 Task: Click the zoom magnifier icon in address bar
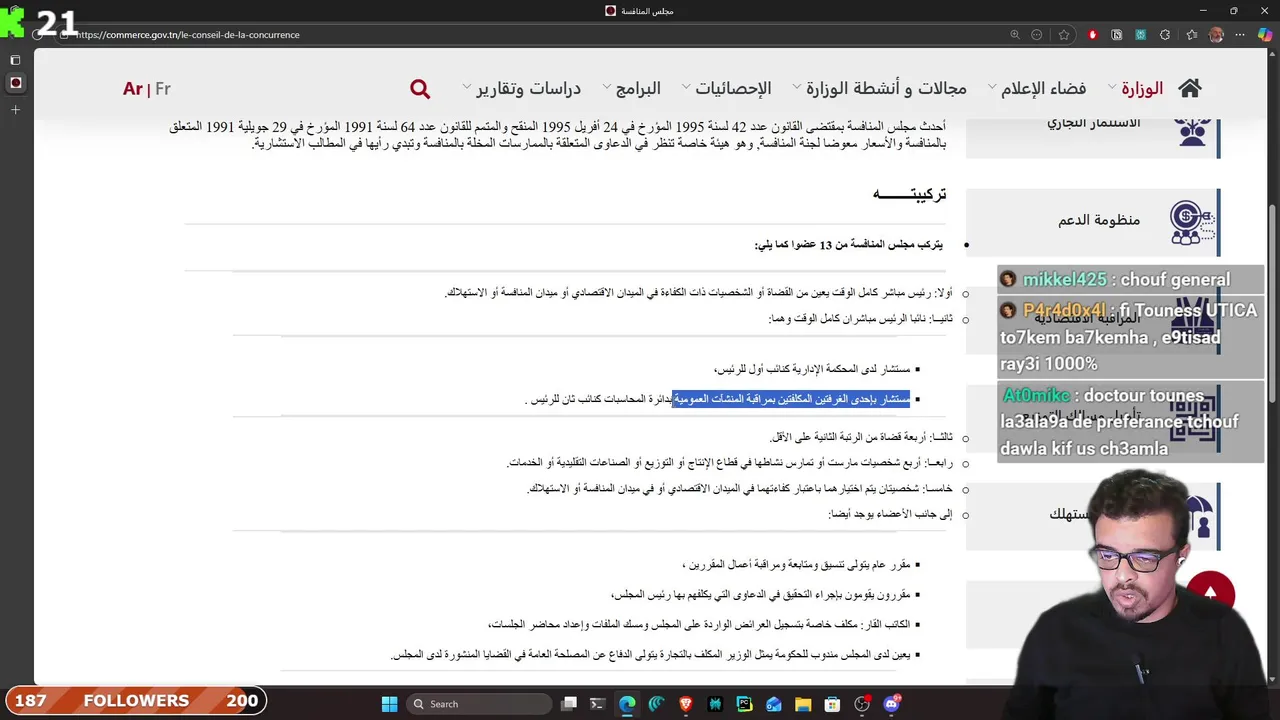[1015, 34]
